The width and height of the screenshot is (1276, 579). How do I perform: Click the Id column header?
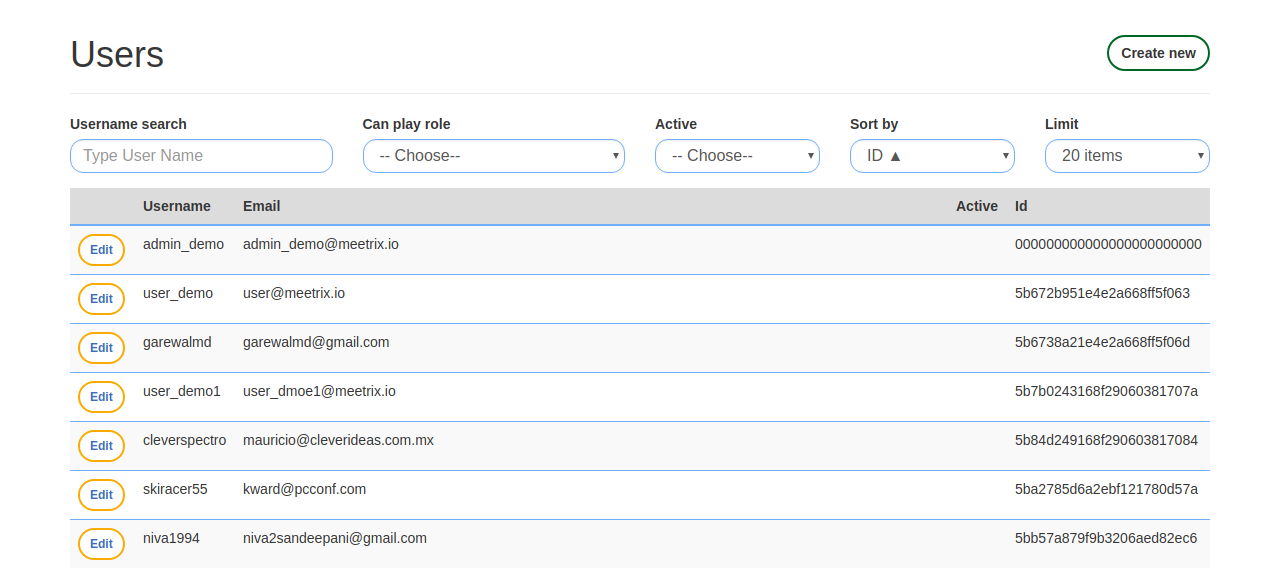click(x=1021, y=206)
